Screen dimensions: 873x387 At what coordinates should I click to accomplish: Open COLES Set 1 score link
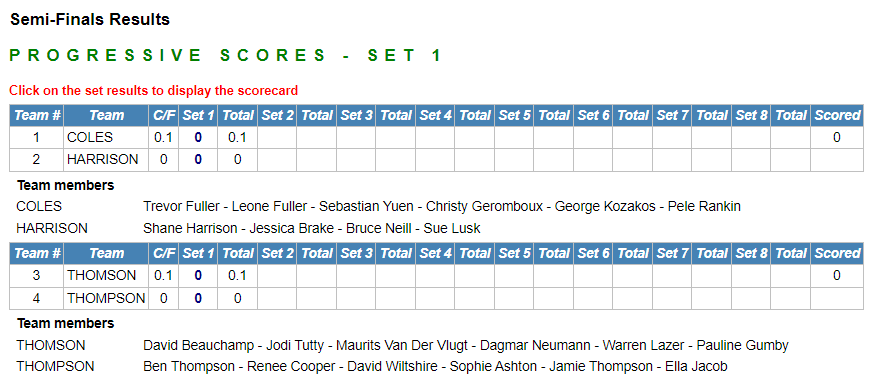[x=198, y=138]
